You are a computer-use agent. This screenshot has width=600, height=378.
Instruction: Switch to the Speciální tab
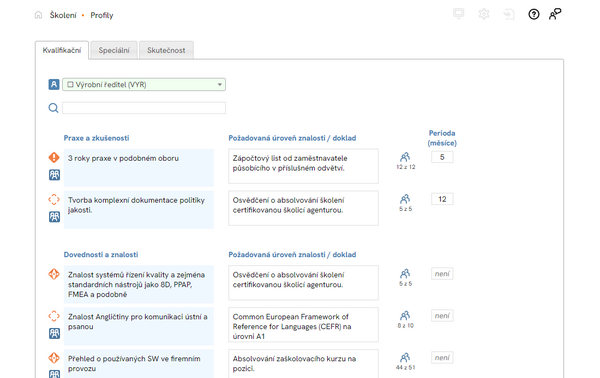coord(114,50)
